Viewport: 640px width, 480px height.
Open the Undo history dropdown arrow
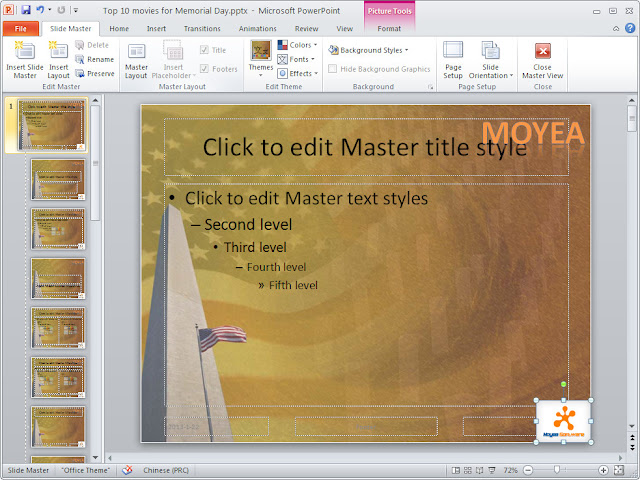pyautogui.click(x=50, y=10)
